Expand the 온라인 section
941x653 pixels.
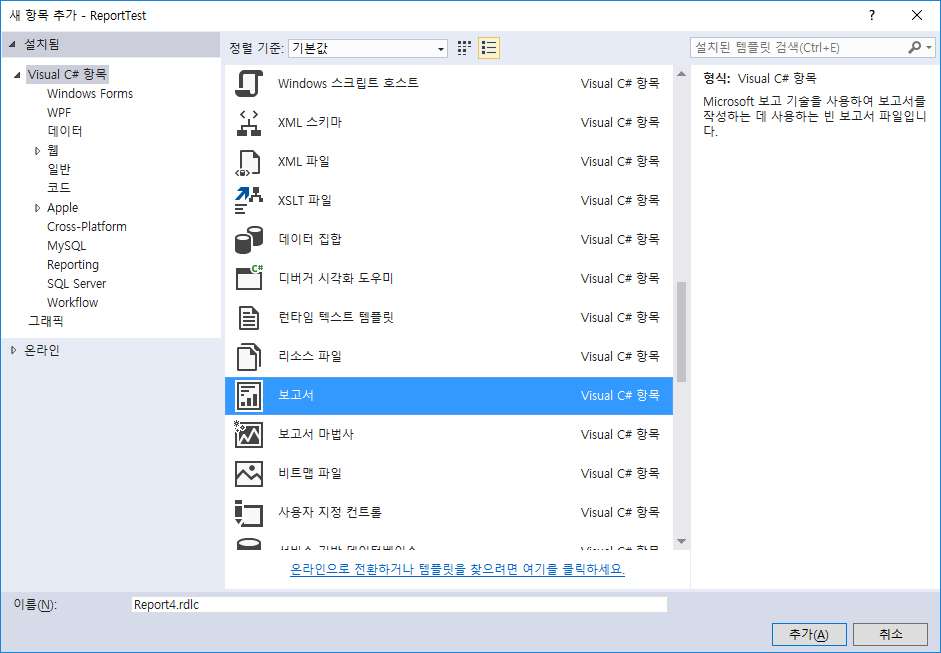coord(13,350)
